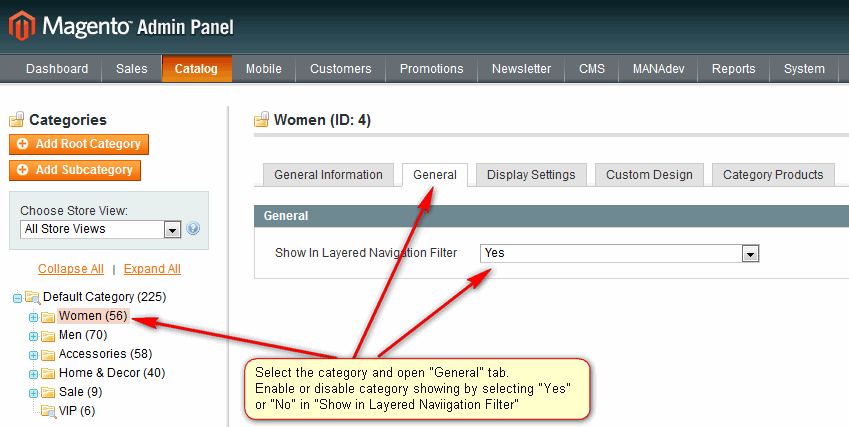Click the Home & Decor folder icon
Screen dimensions: 849x427
48,373
